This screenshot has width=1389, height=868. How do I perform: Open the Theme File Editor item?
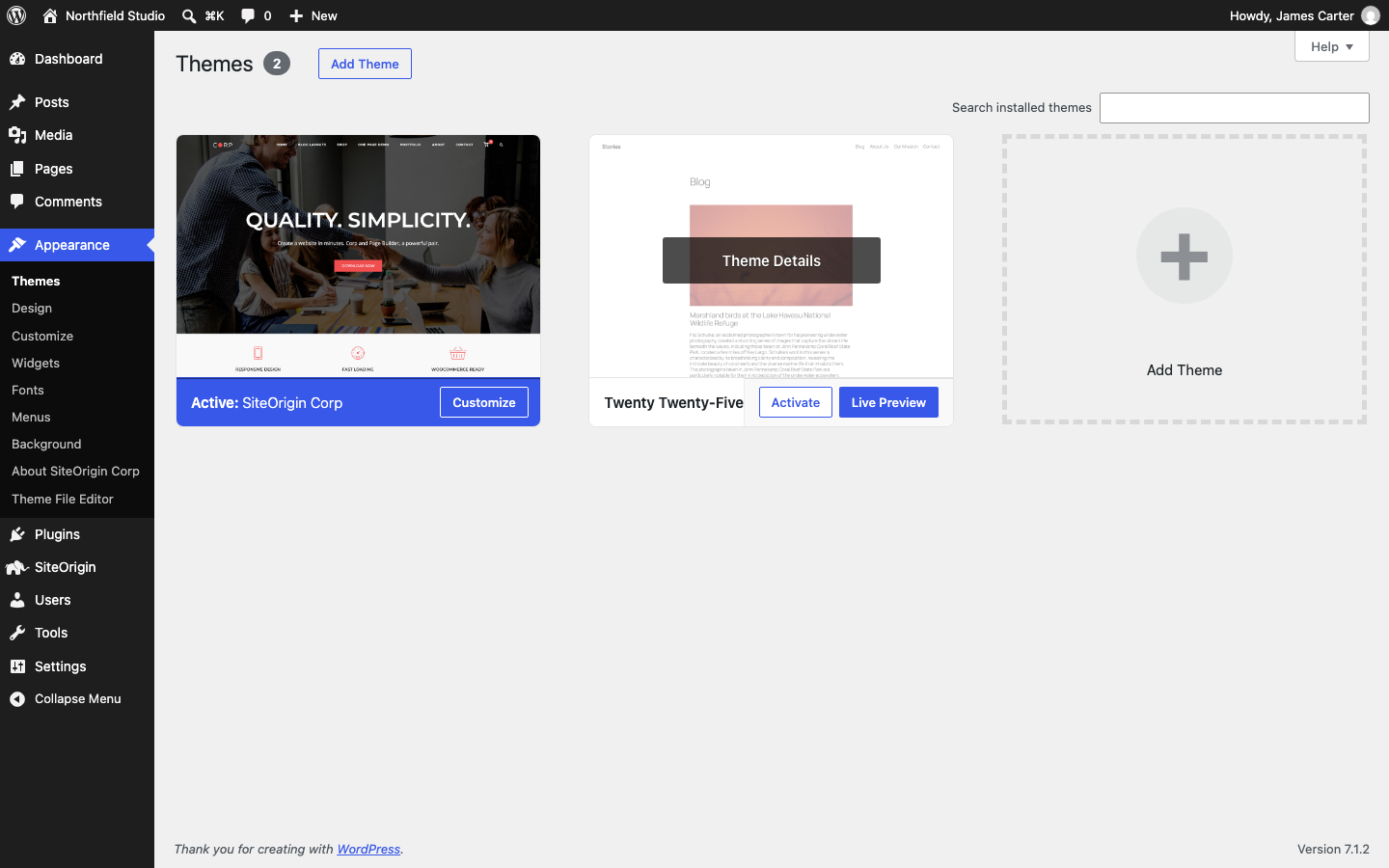(x=63, y=499)
